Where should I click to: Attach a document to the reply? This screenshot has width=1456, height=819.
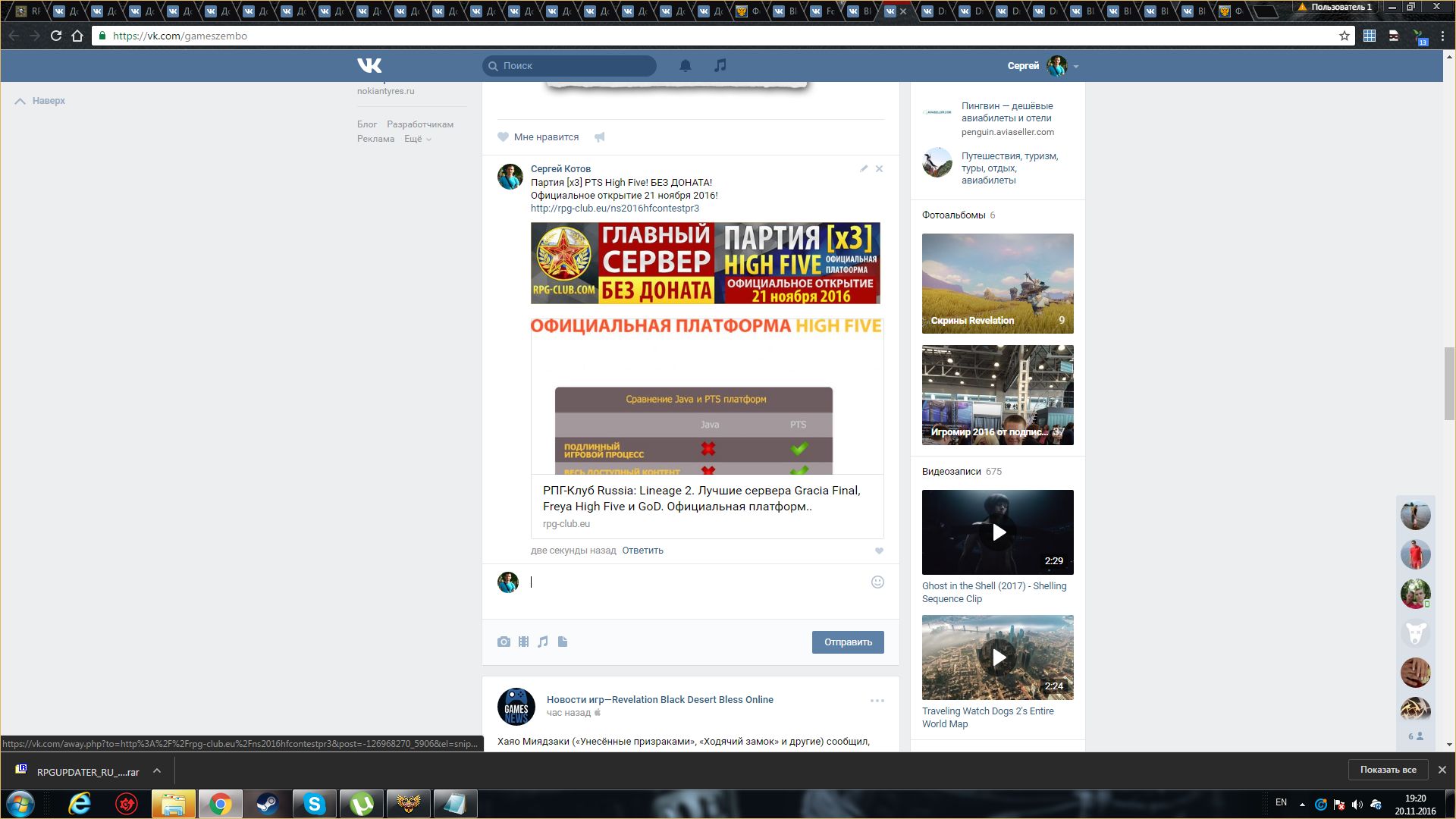[563, 642]
